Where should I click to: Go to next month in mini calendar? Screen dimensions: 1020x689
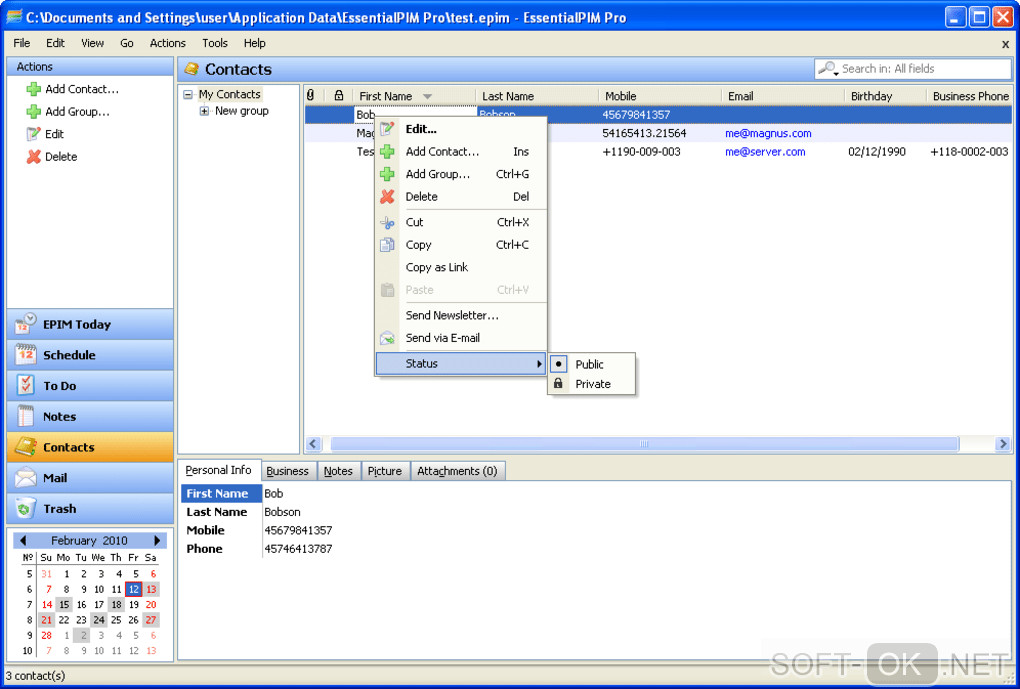click(157, 540)
